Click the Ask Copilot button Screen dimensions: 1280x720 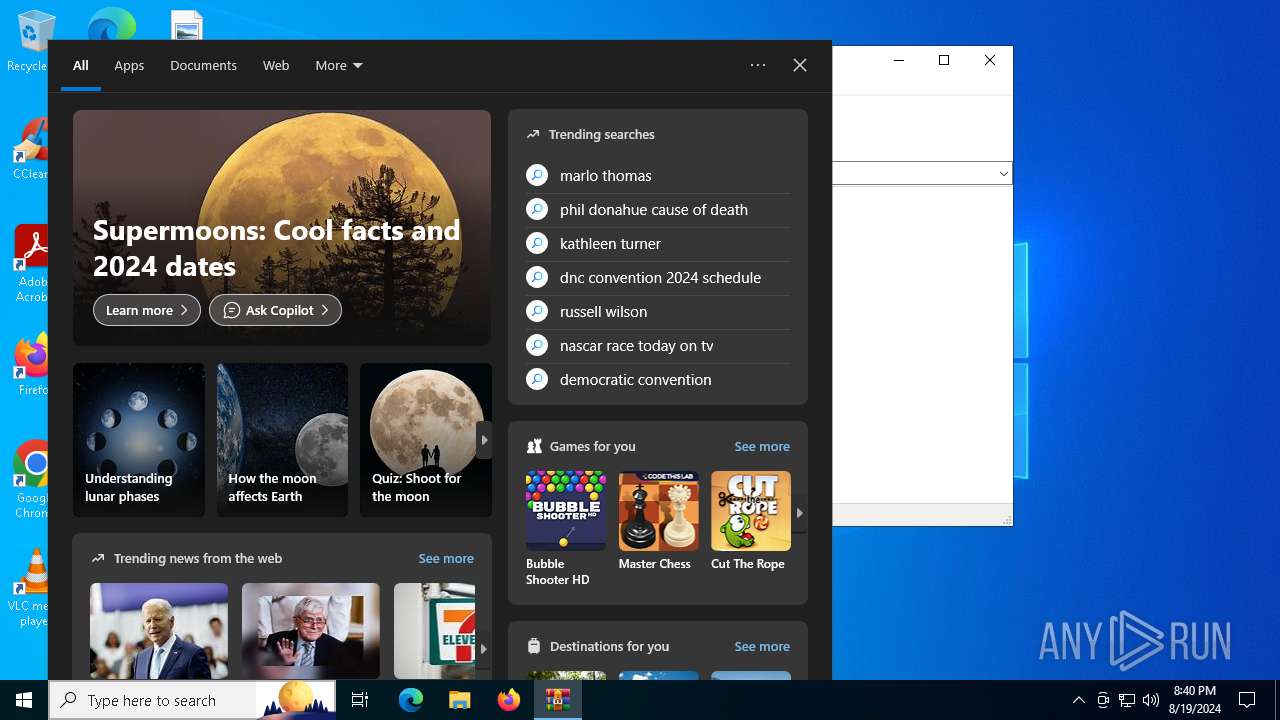(275, 310)
